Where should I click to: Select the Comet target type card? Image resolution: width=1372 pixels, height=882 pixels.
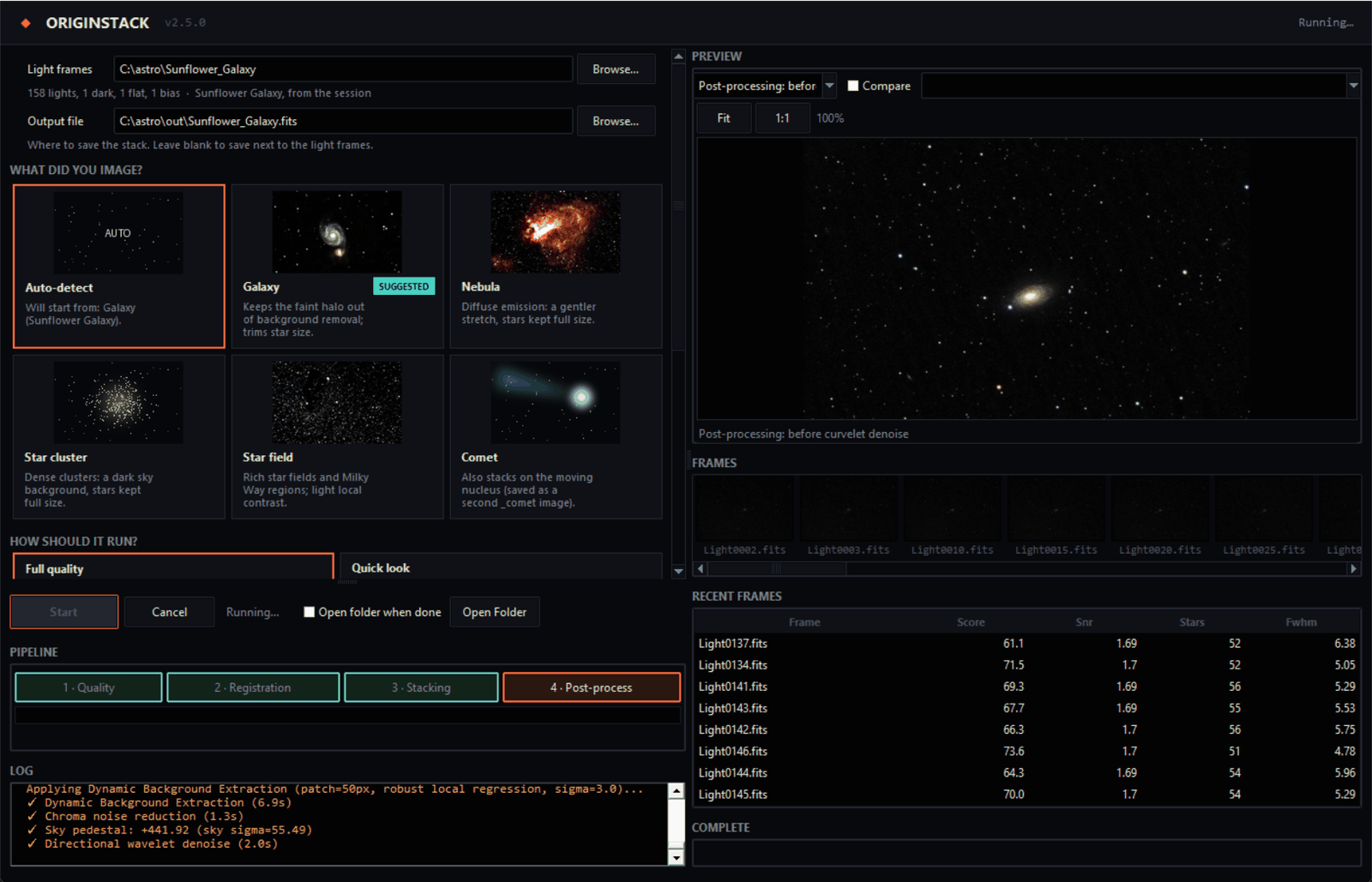click(556, 437)
